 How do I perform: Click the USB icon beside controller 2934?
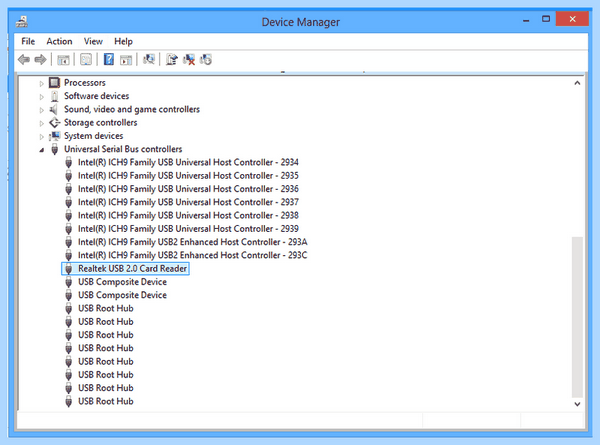pos(68,163)
